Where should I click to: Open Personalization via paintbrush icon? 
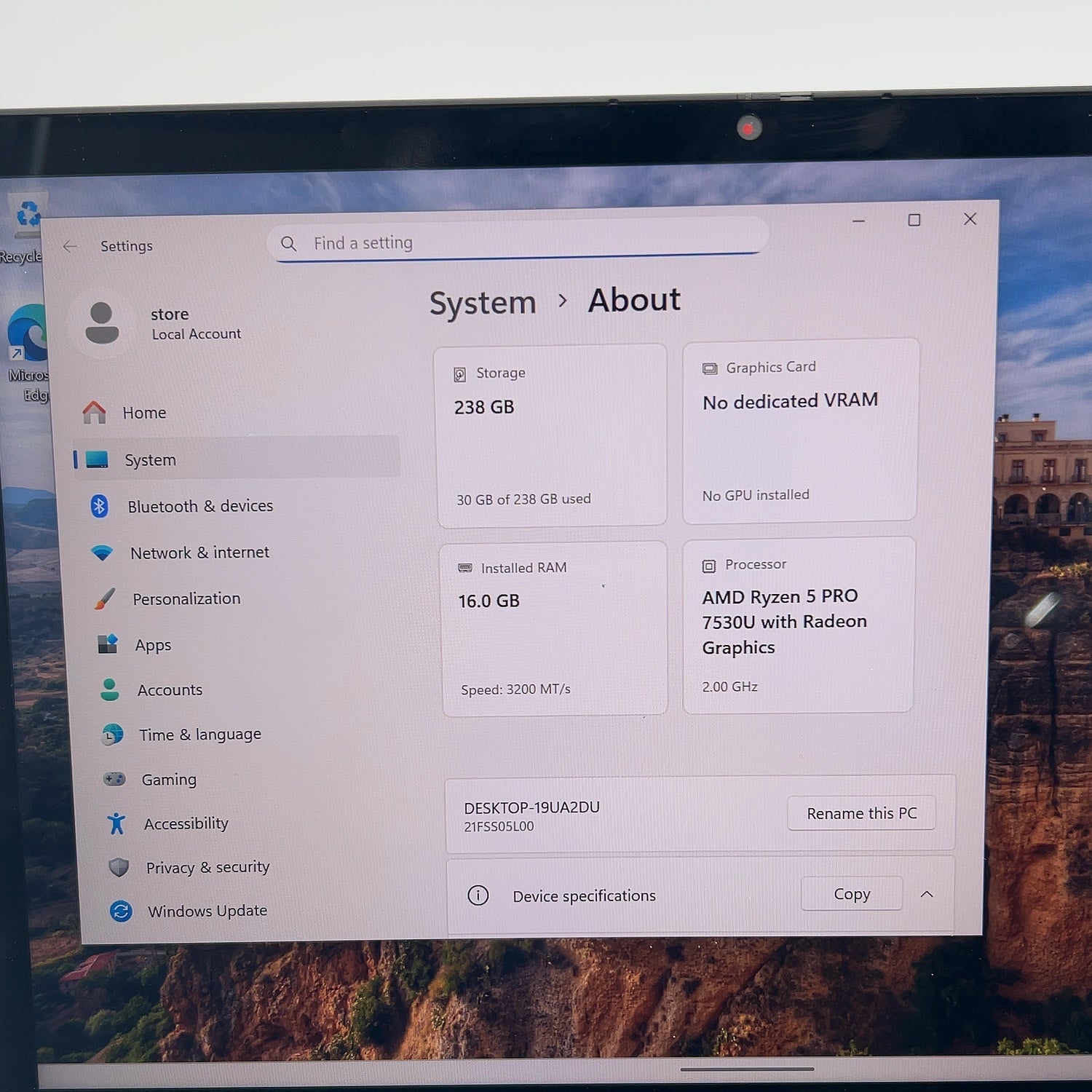105,599
